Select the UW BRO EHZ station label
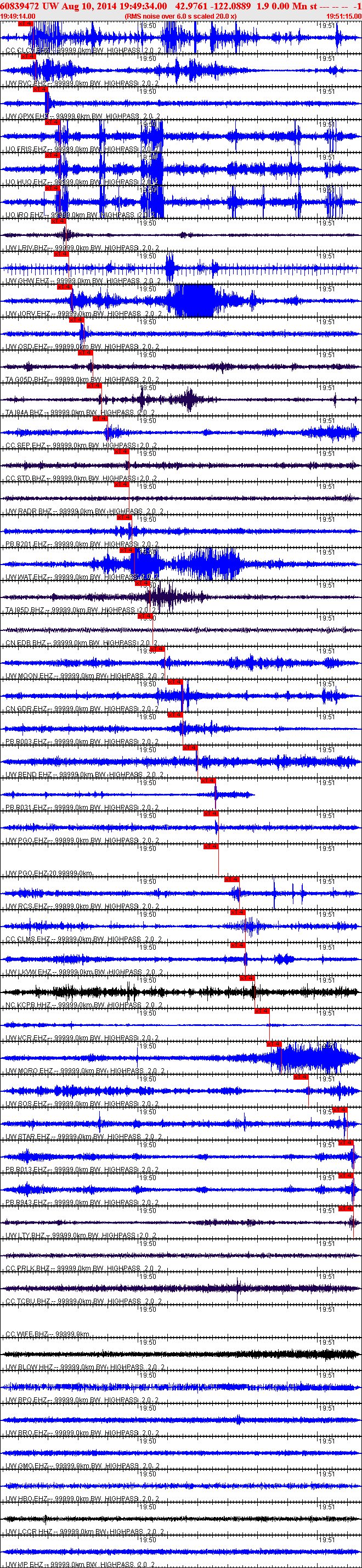 (82, 1432)
